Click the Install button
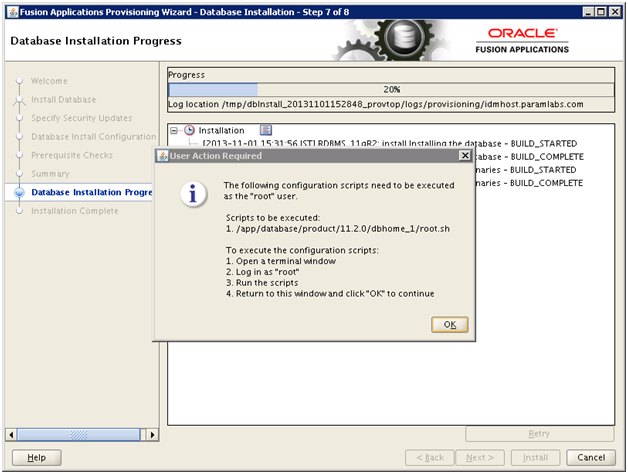The height and width of the screenshot is (474, 628). 535,457
